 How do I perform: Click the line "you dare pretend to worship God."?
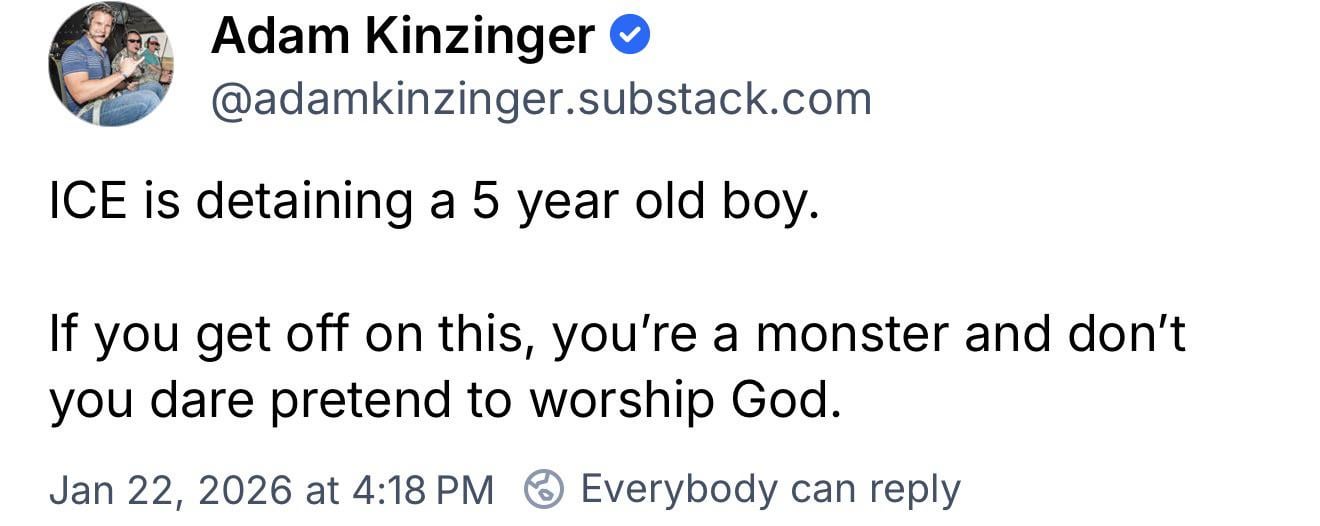coord(441,400)
